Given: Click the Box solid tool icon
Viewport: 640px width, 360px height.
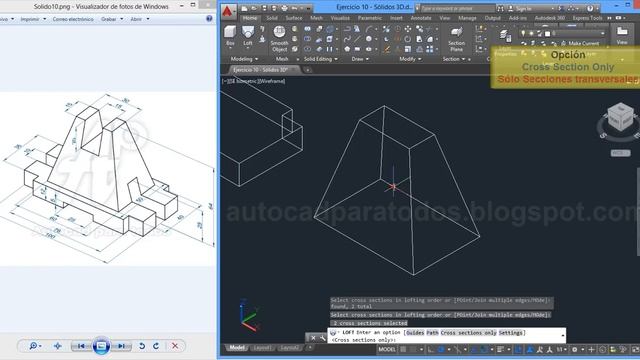Looking at the screenshot, I should click(230, 32).
